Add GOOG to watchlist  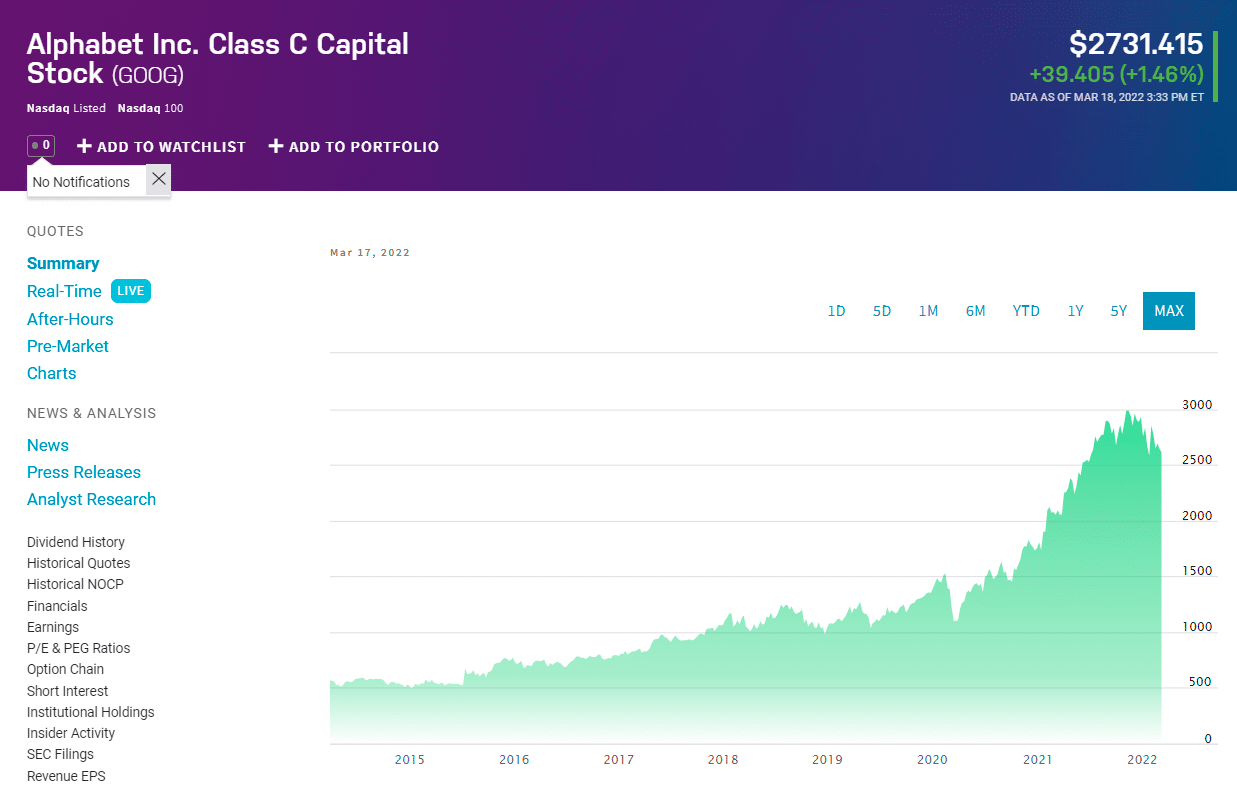(161, 147)
